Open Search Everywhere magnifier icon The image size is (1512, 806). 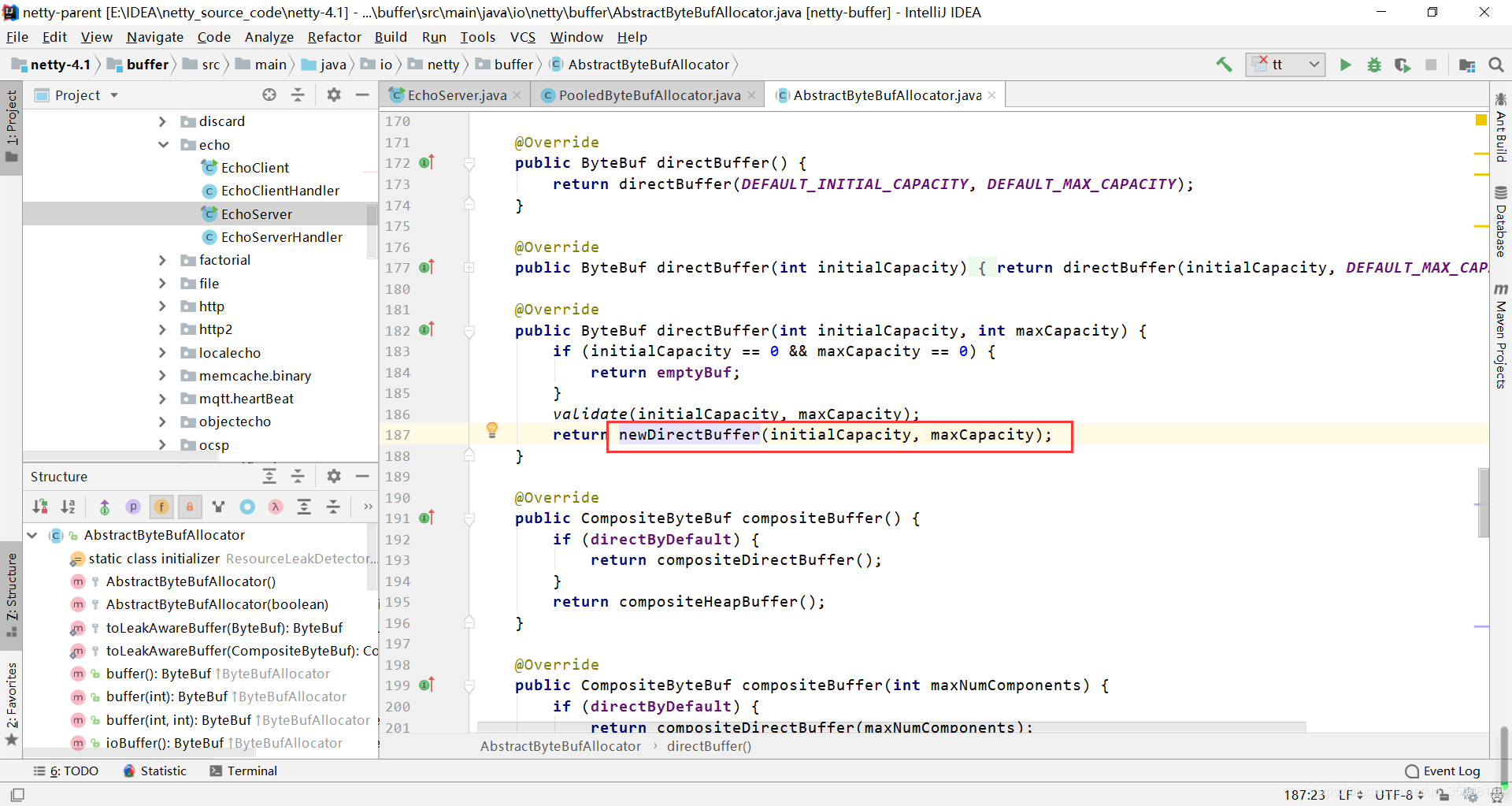coord(1496,65)
